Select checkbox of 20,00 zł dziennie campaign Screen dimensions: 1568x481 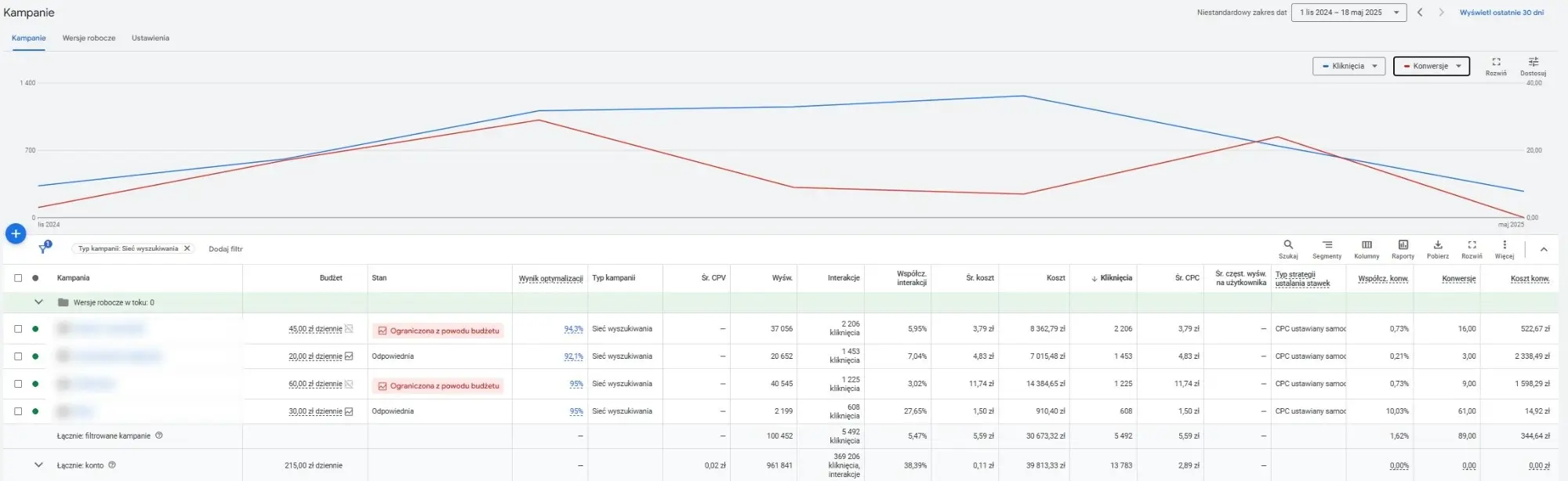coord(18,356)
